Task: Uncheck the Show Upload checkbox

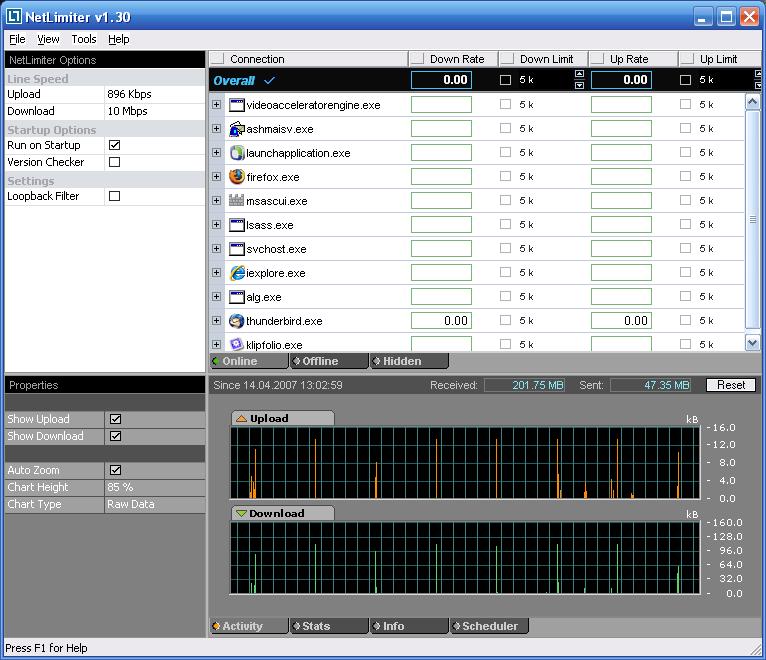Action: click(116, 419)
